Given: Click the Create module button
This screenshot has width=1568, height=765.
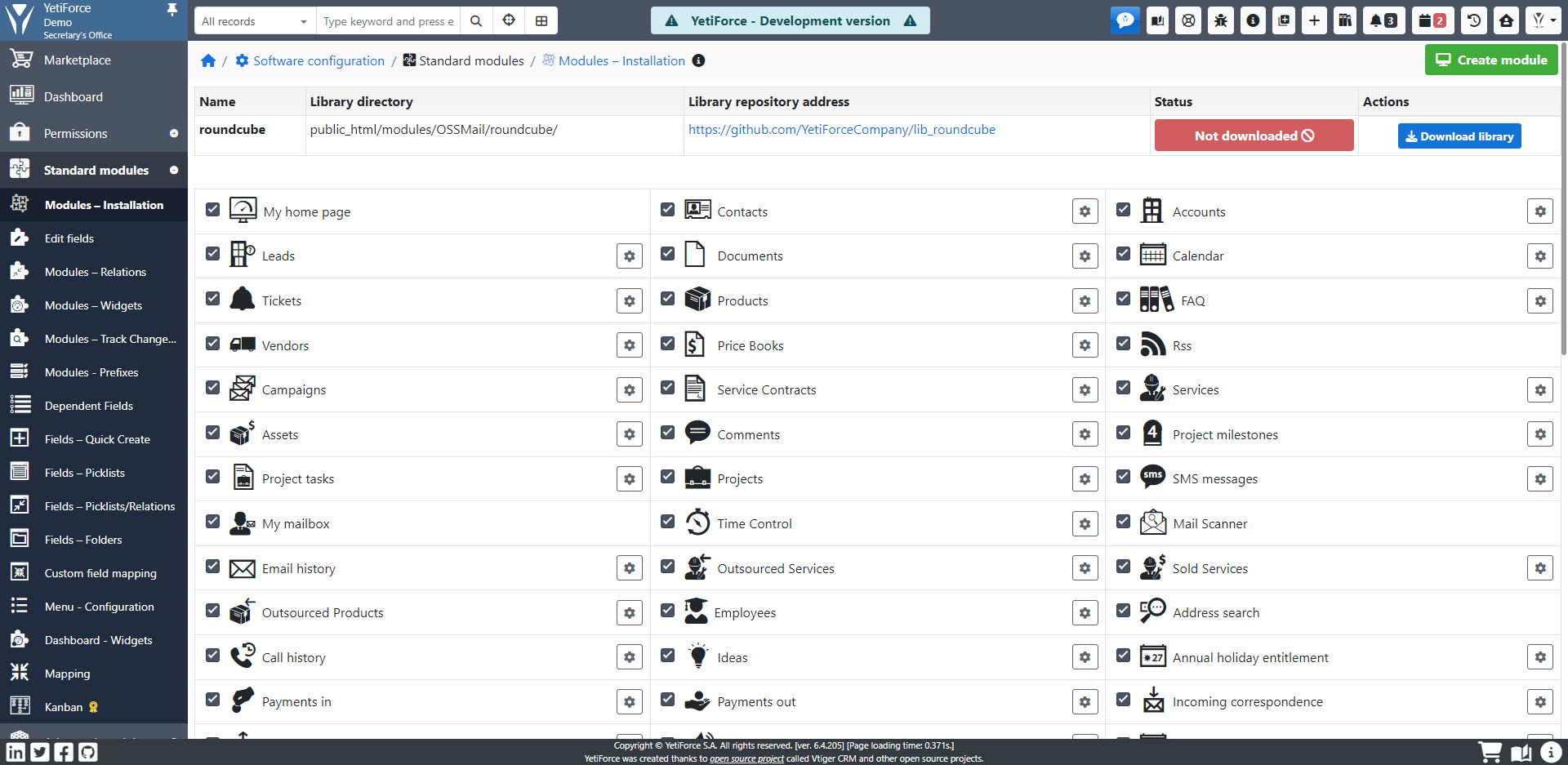Looking at the screenshot, I should (x=1491, y=60).
